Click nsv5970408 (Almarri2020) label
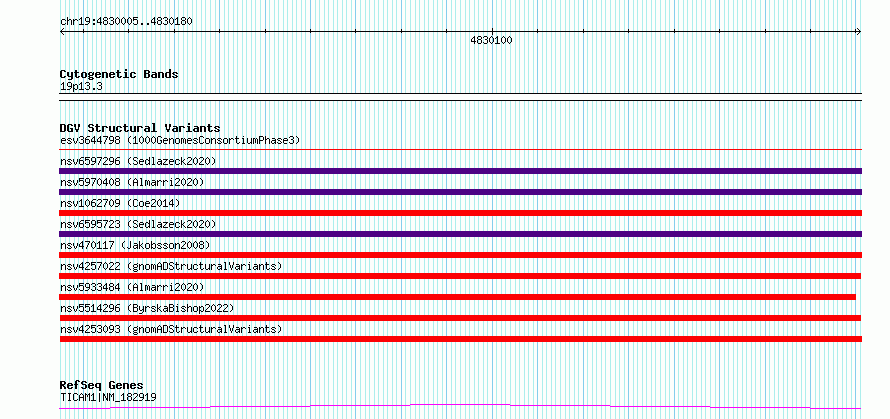Viewport: 890px width, 419px height. point(132,182)
